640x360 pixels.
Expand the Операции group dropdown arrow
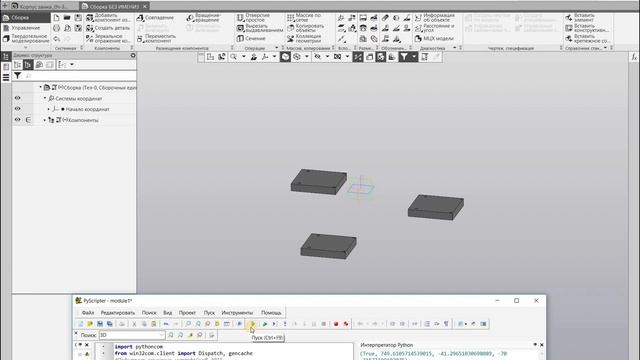pos(277,48)
